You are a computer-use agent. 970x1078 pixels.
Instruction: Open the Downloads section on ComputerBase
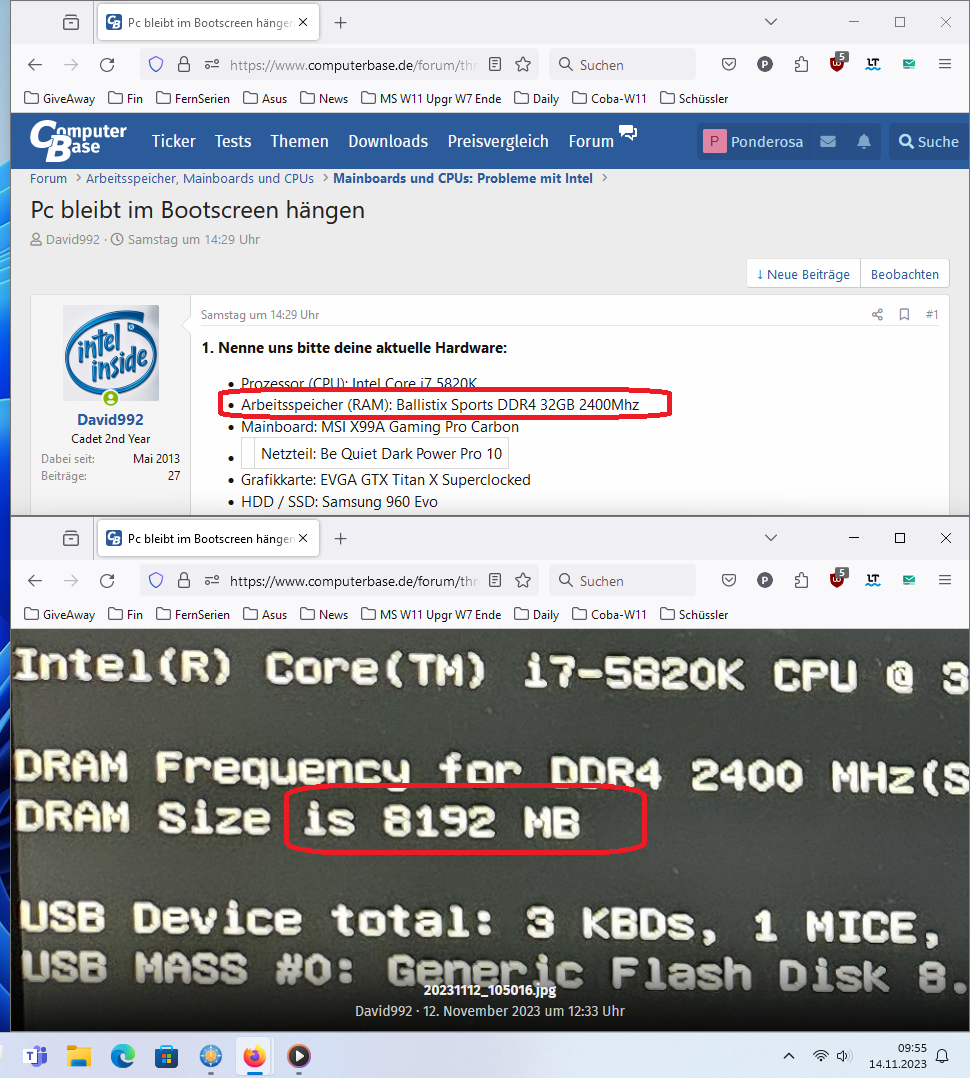(388, 141)
